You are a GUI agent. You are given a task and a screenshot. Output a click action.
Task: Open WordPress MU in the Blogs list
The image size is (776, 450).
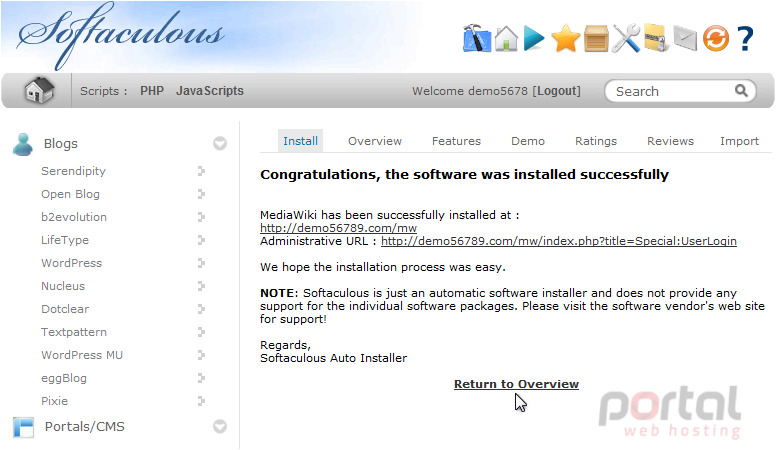82,355
